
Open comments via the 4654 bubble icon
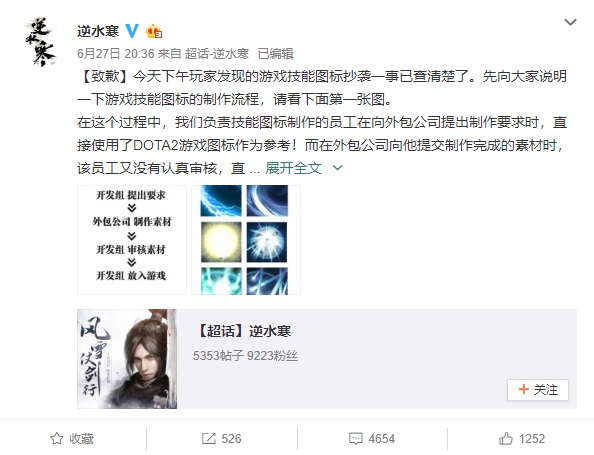[x=356, y=438]
